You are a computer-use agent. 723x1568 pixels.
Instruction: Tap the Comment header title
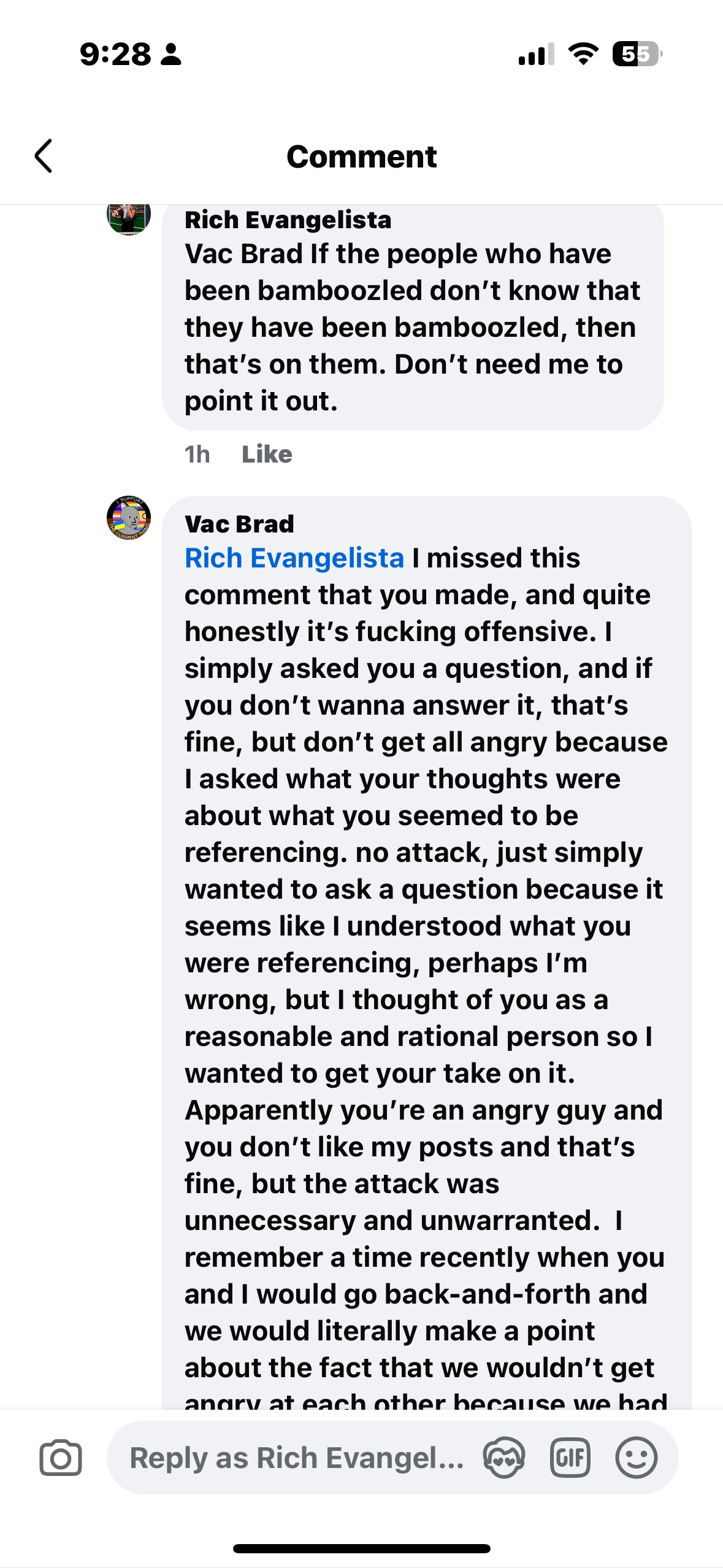point(361,156)
